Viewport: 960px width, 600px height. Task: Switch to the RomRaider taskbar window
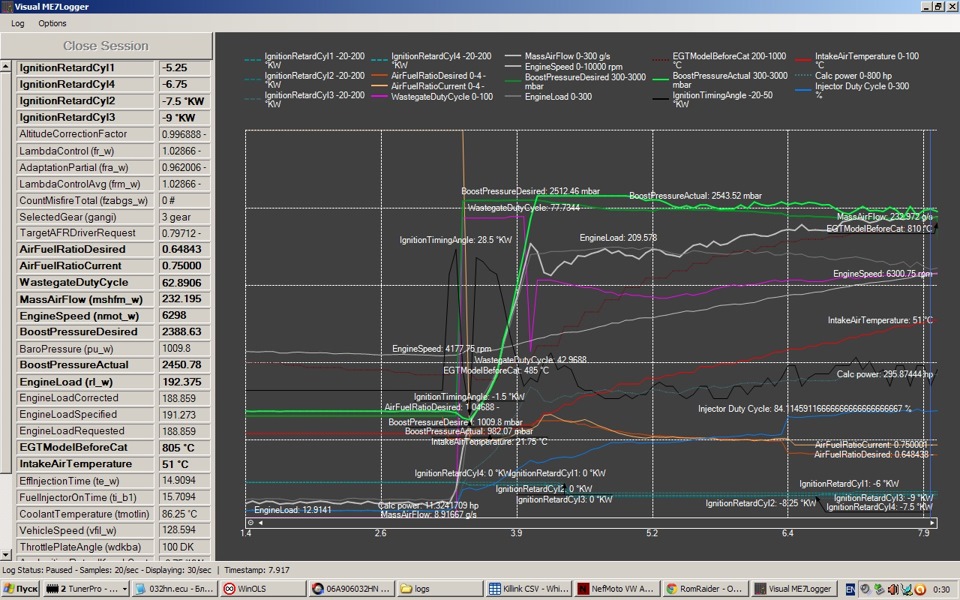coord(706,589)
